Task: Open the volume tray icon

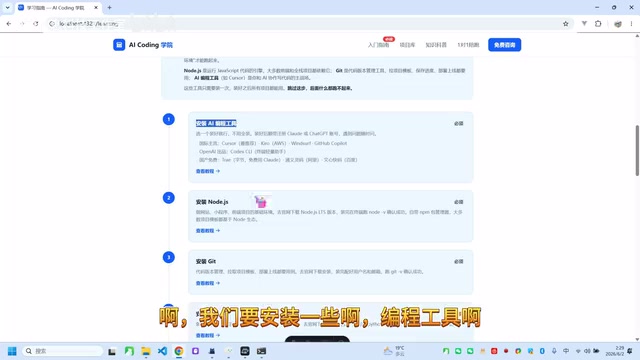Action: click(587, 351)
